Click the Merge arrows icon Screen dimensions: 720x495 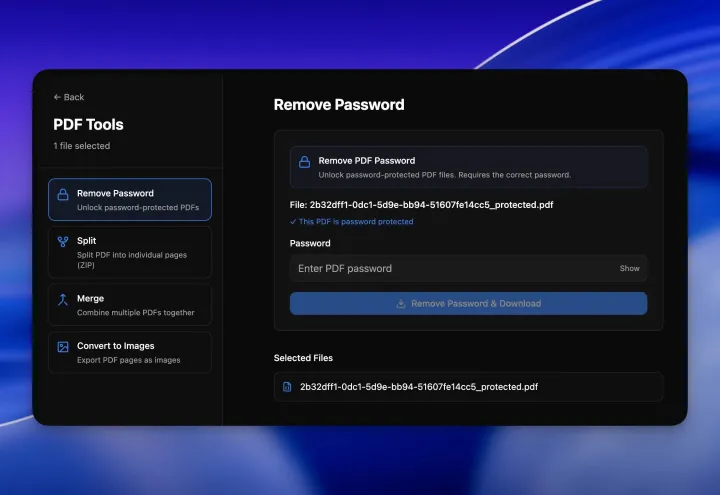pyautogui.click(x=63, y=299)
